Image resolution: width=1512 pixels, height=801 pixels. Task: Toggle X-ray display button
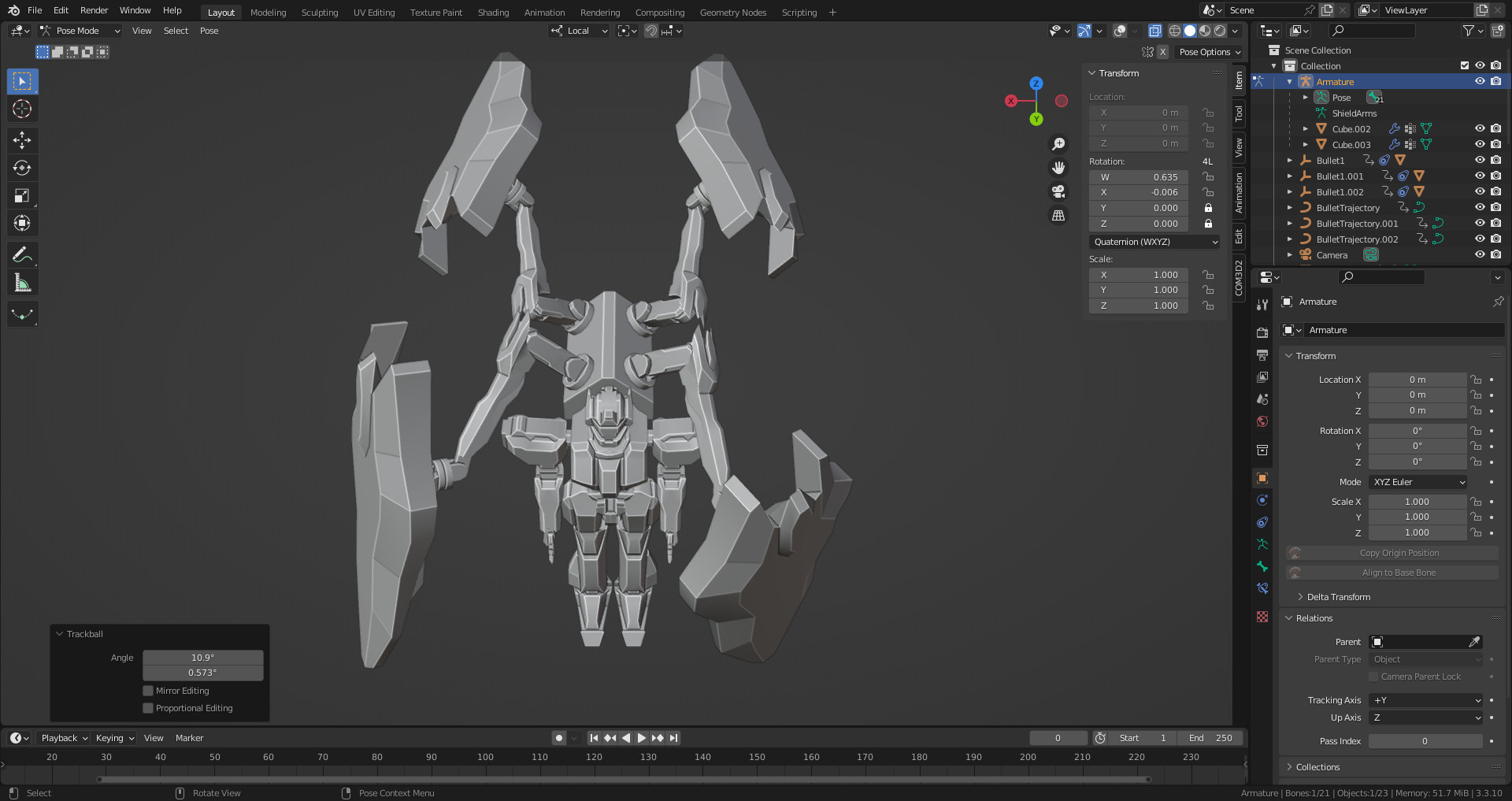coord(1154,31)
